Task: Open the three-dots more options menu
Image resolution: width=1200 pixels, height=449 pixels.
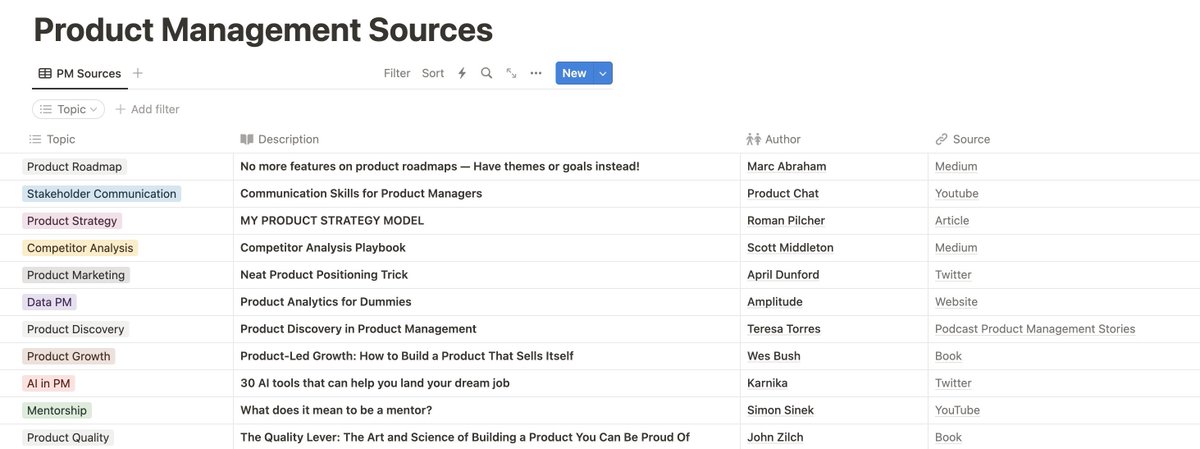Action: click(536, 73)
